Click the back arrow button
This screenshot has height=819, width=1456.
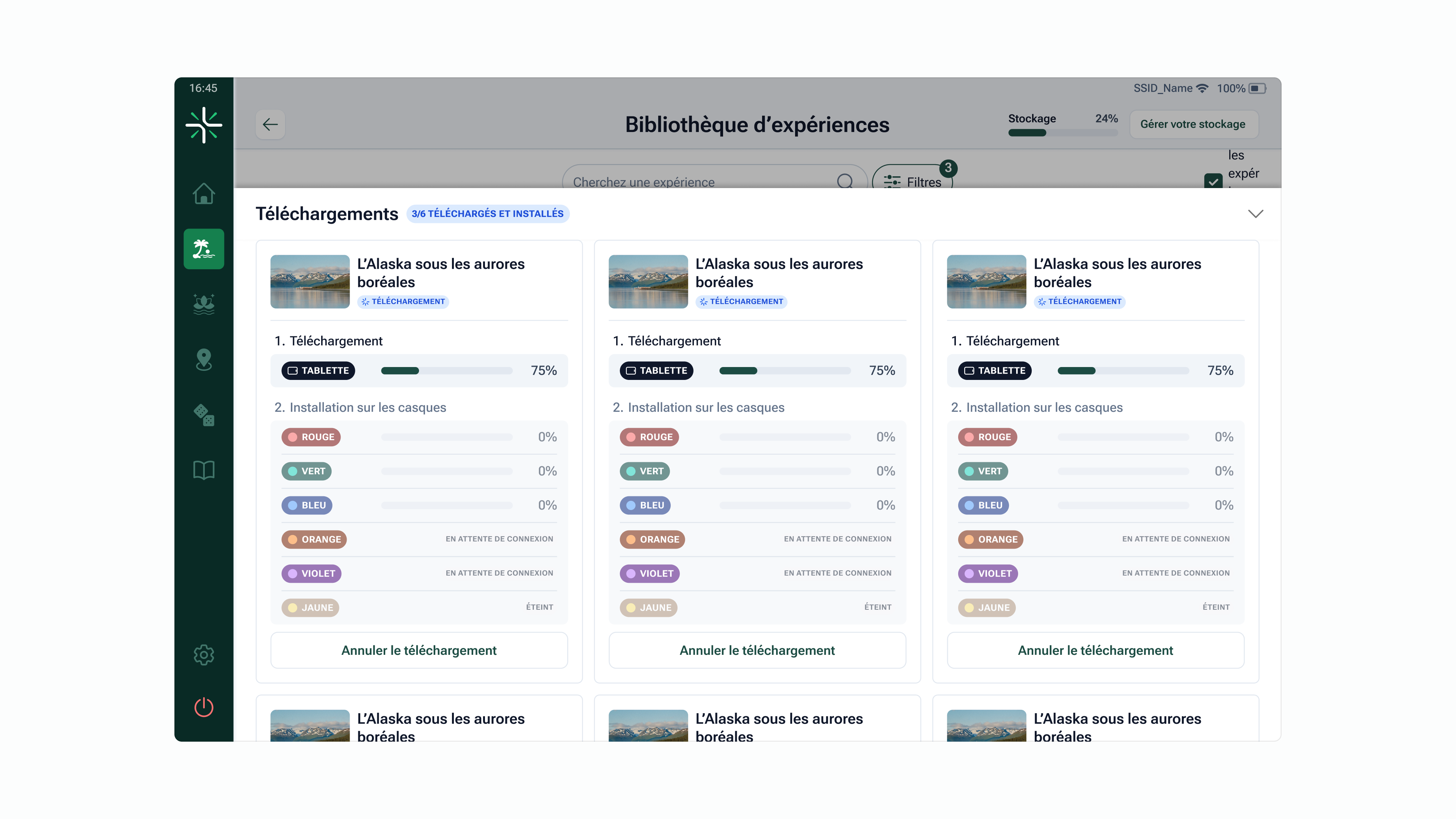pyautogui.click(x=270, y=124)
